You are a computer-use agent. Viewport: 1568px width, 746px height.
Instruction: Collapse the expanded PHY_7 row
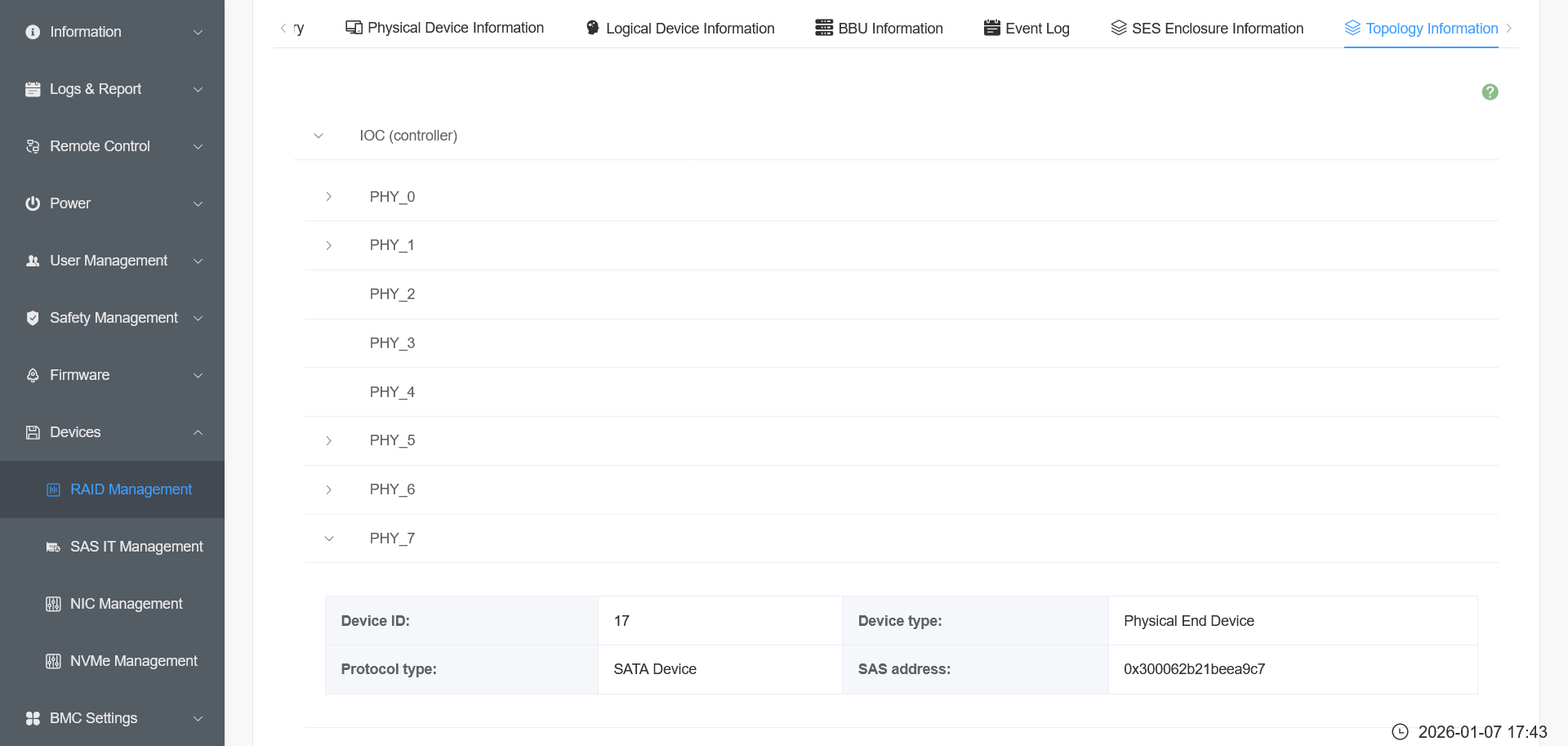click(x=329, y=538)
